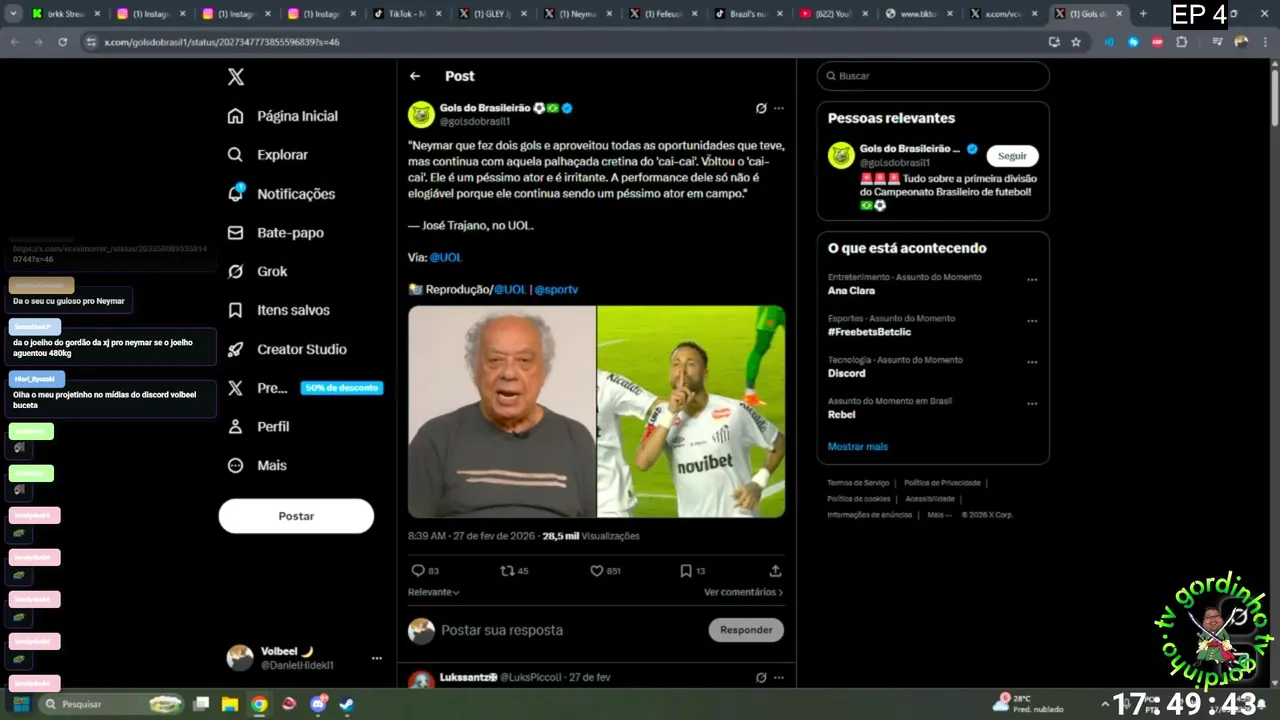Open File Explorer from taskbar

click(x=230, y=704)
